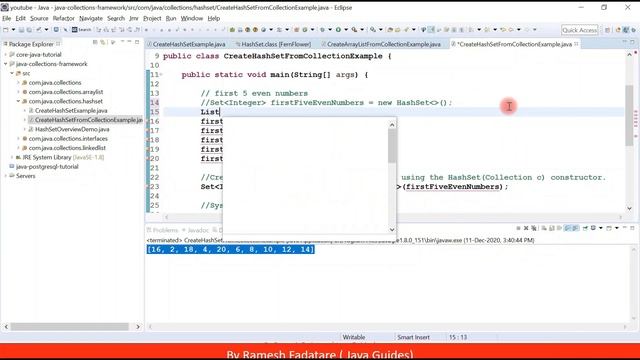Click Collapse All in Package Explorer
This screenshot has width=640, height=360.
pyautogui.click(x=95, y=42)
